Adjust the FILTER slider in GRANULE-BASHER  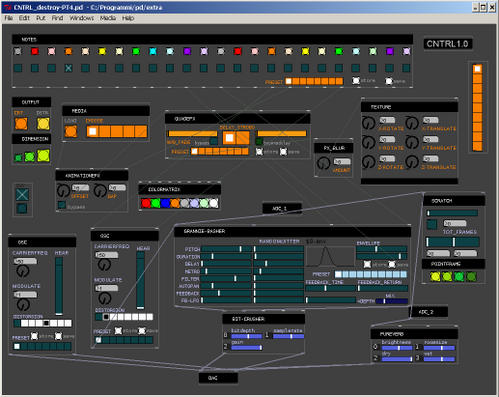pyautogui.click(x=226, y=278)
